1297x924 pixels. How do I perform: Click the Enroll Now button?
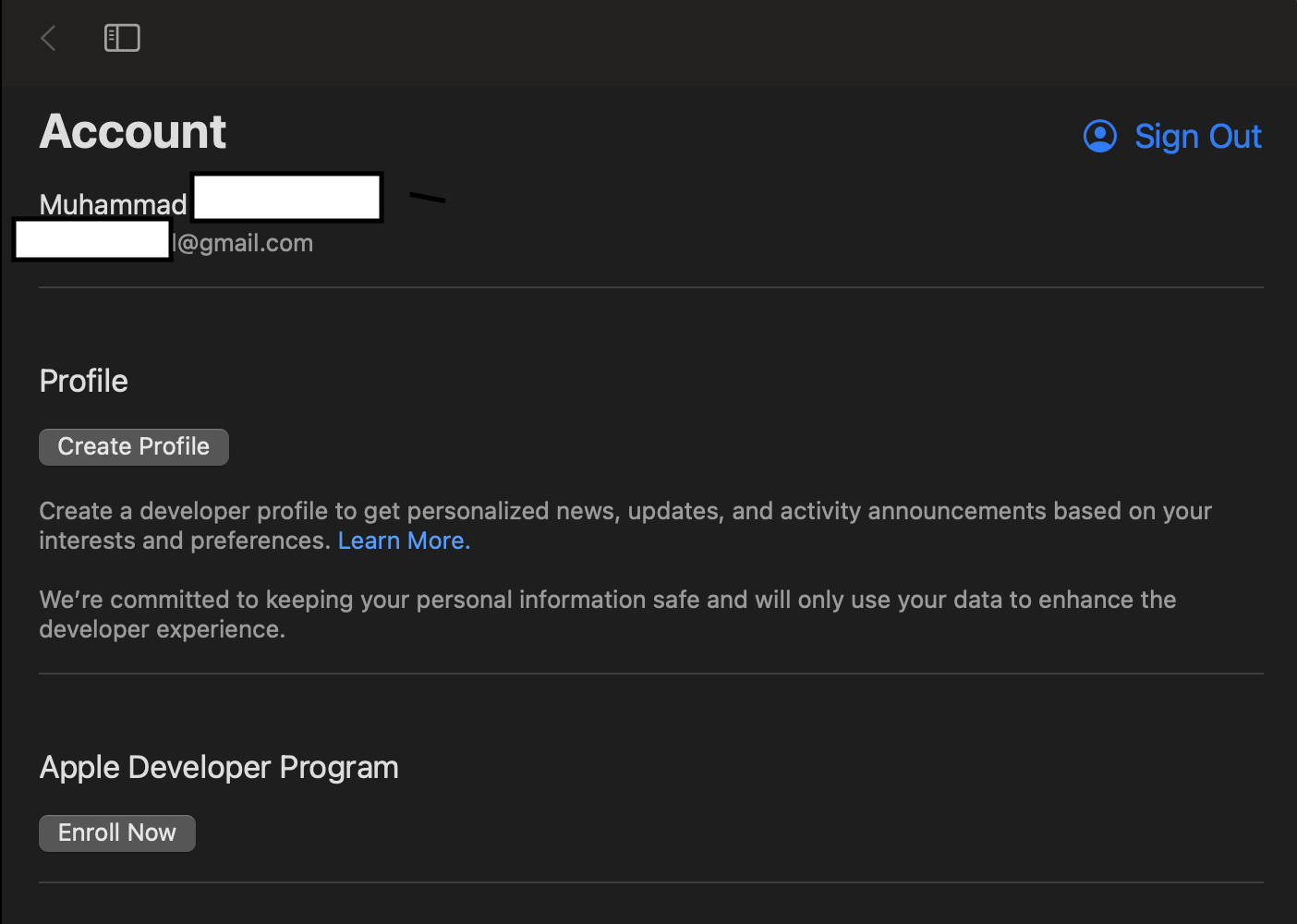click(117, 833)
